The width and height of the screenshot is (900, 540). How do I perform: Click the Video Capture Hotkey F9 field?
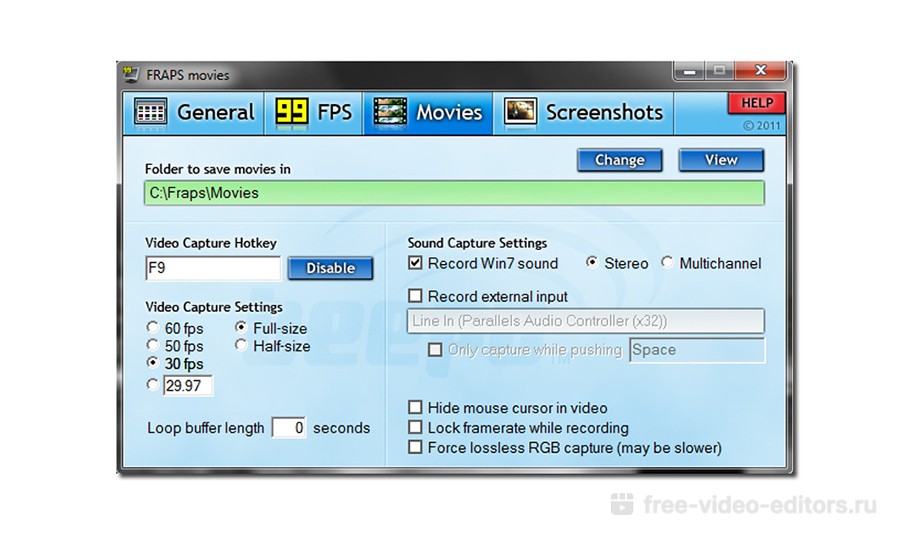213,268
